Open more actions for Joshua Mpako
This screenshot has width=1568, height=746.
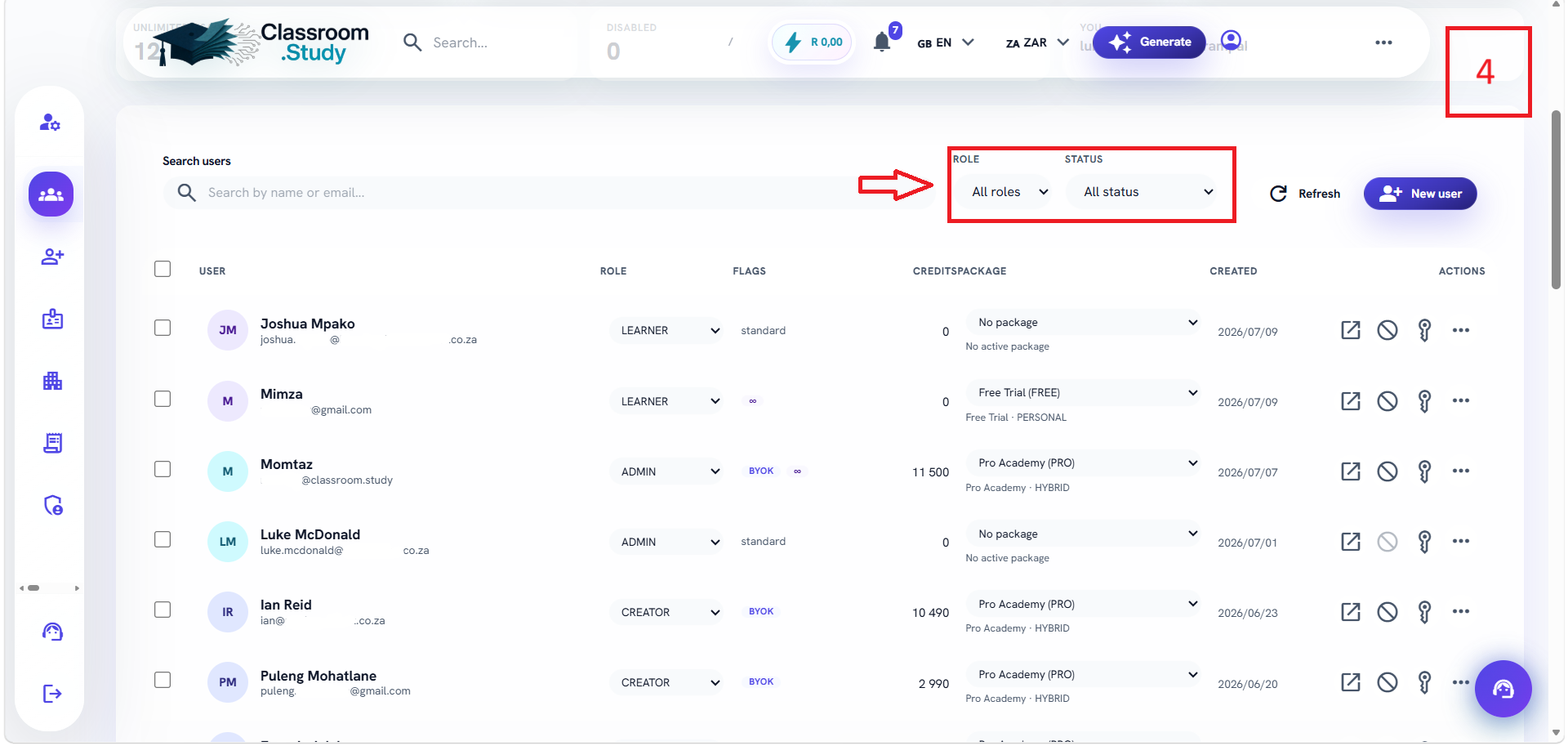pyautogui.click(x=1461, y=330)
